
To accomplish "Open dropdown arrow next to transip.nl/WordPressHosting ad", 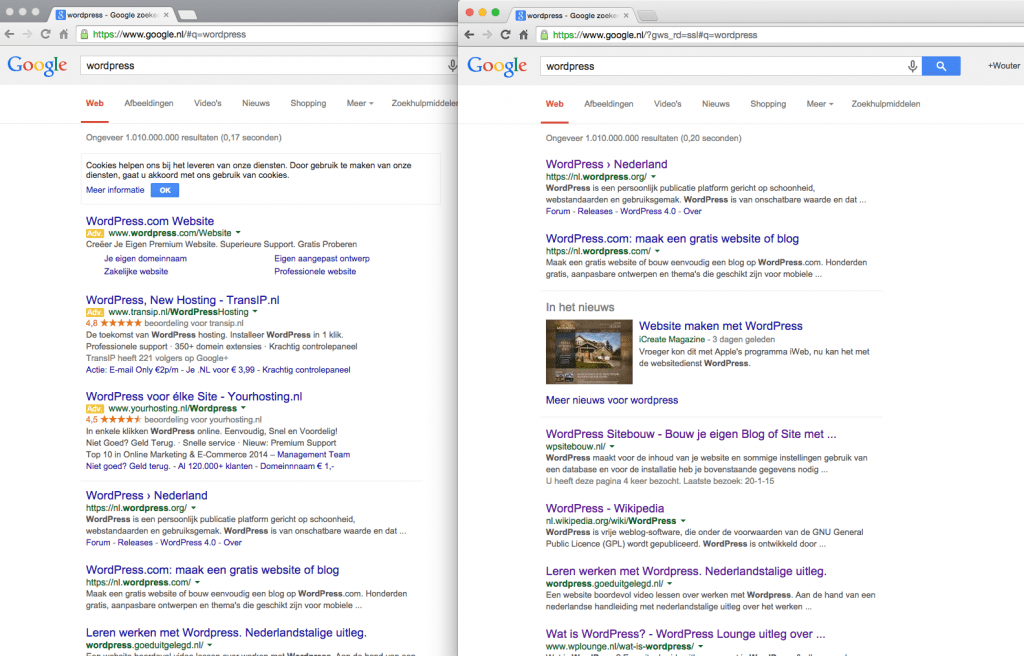I will click(255, 312).
